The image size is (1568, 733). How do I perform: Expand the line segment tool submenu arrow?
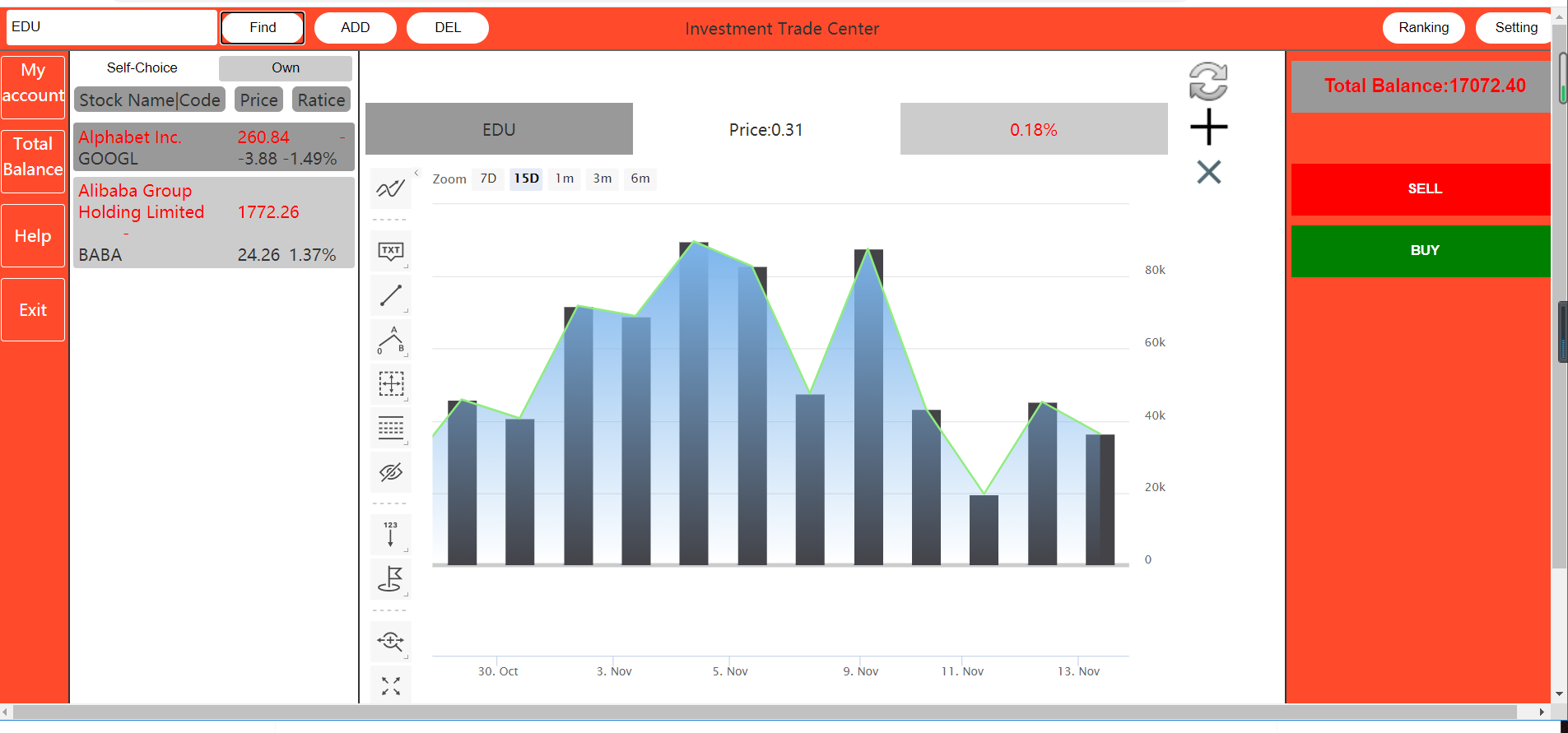[x=406, y=311]
